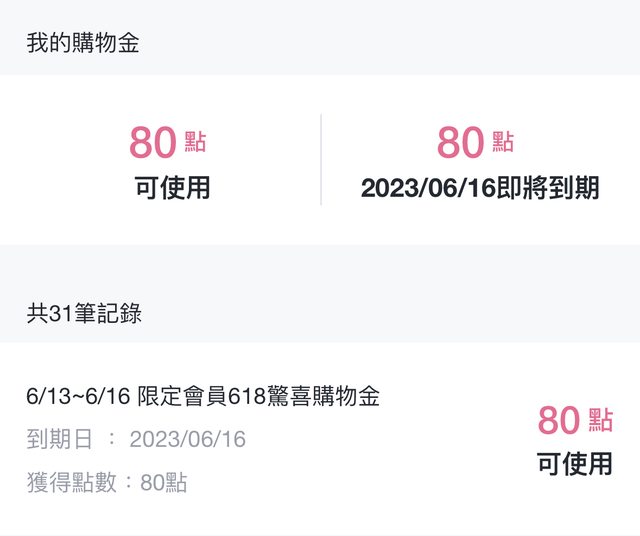Click the grey 2023/06/16 expiry date in the record
The width and height of the screenshot is (640, 536).
point(187,440)
